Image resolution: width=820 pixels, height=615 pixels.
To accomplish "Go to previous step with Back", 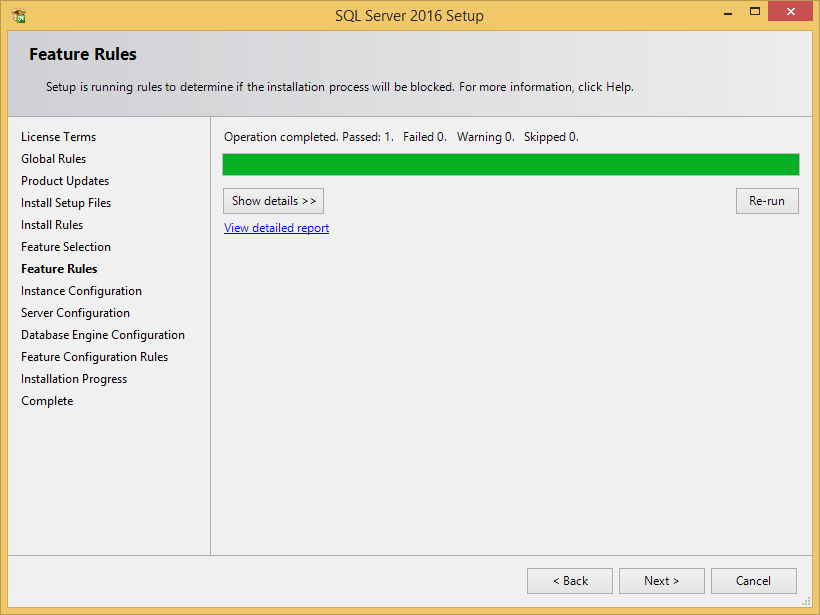I will point(570,581).
